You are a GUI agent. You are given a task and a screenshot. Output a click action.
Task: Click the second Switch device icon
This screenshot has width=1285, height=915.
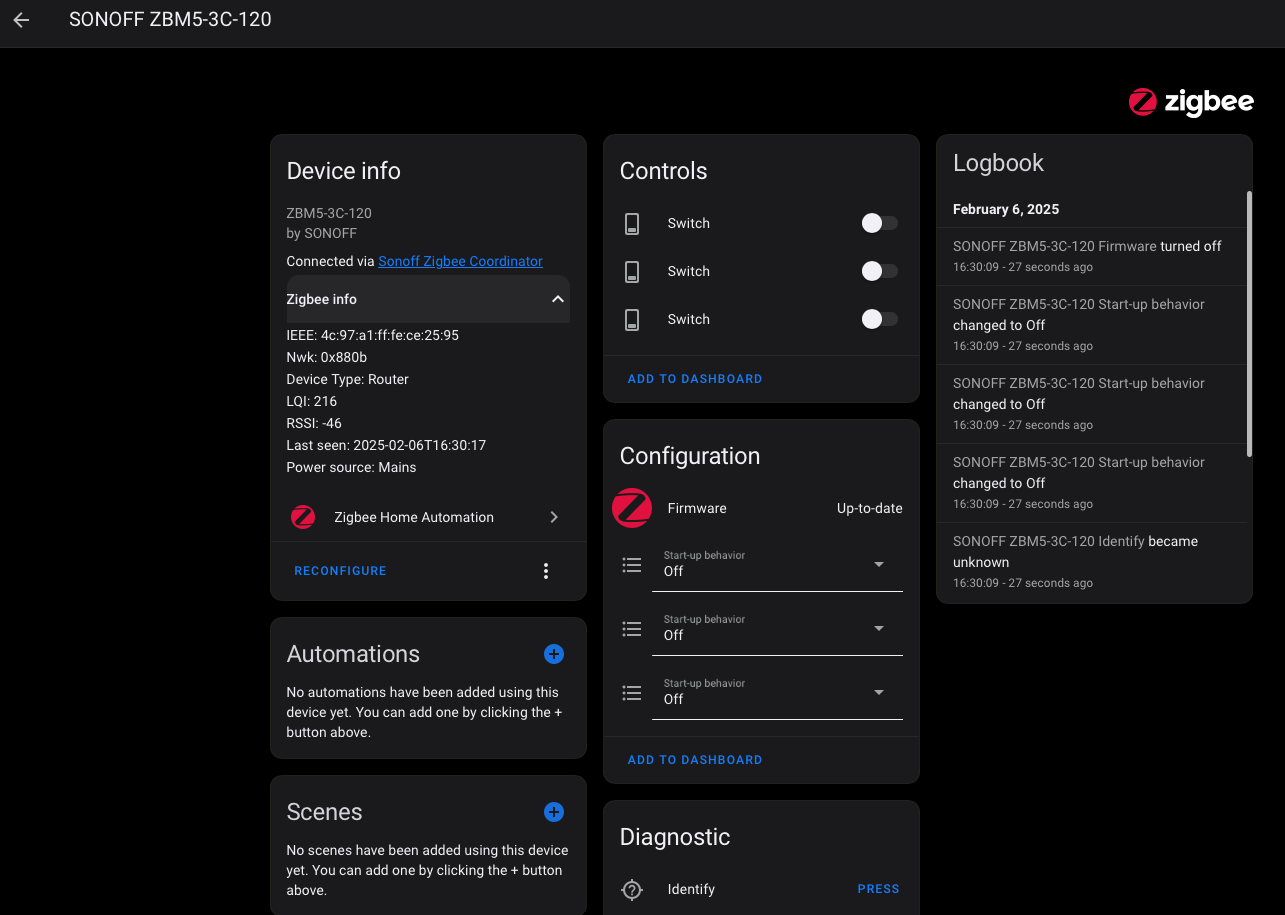point(632,271)
